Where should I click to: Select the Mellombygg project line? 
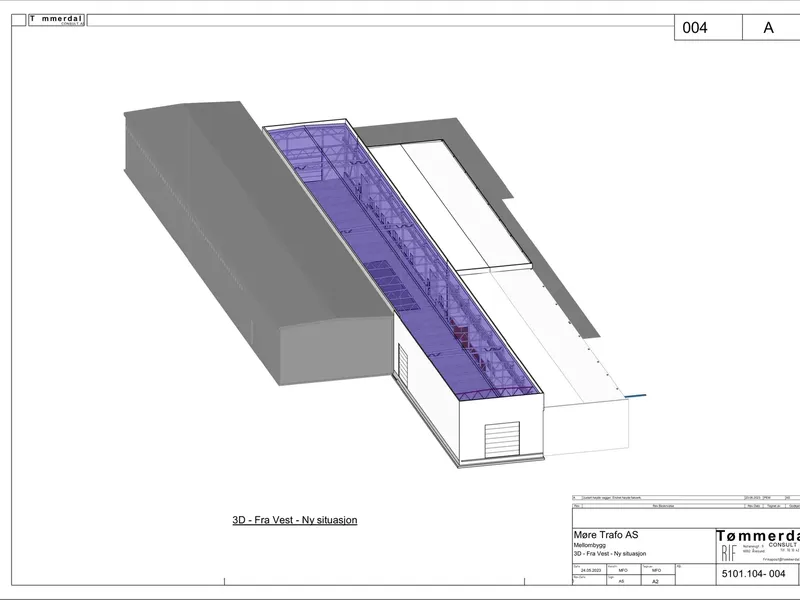(x=589, y=545)
